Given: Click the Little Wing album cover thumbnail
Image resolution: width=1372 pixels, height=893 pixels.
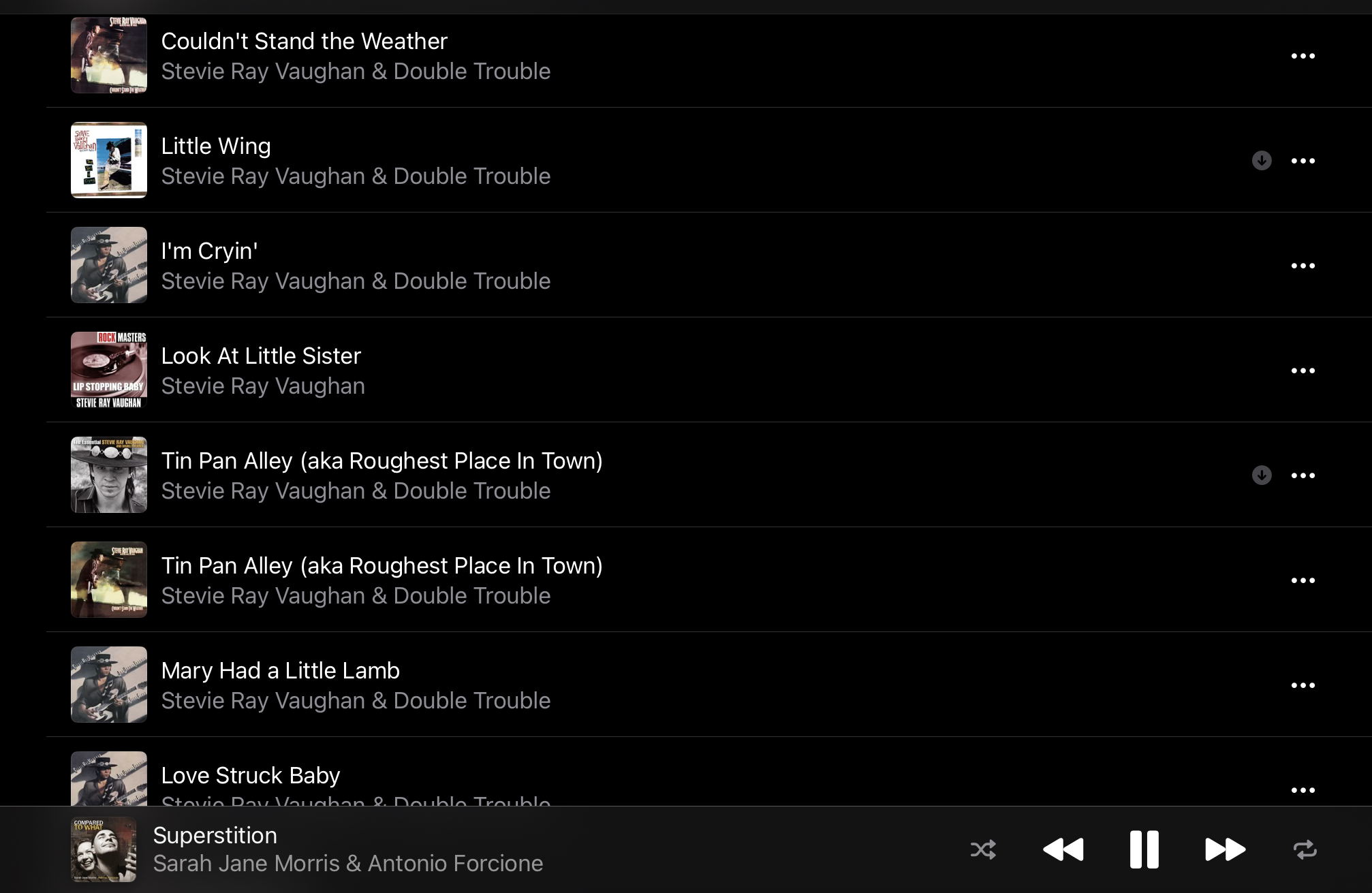Looking at the screenshot, I should [x=109, y=160].
